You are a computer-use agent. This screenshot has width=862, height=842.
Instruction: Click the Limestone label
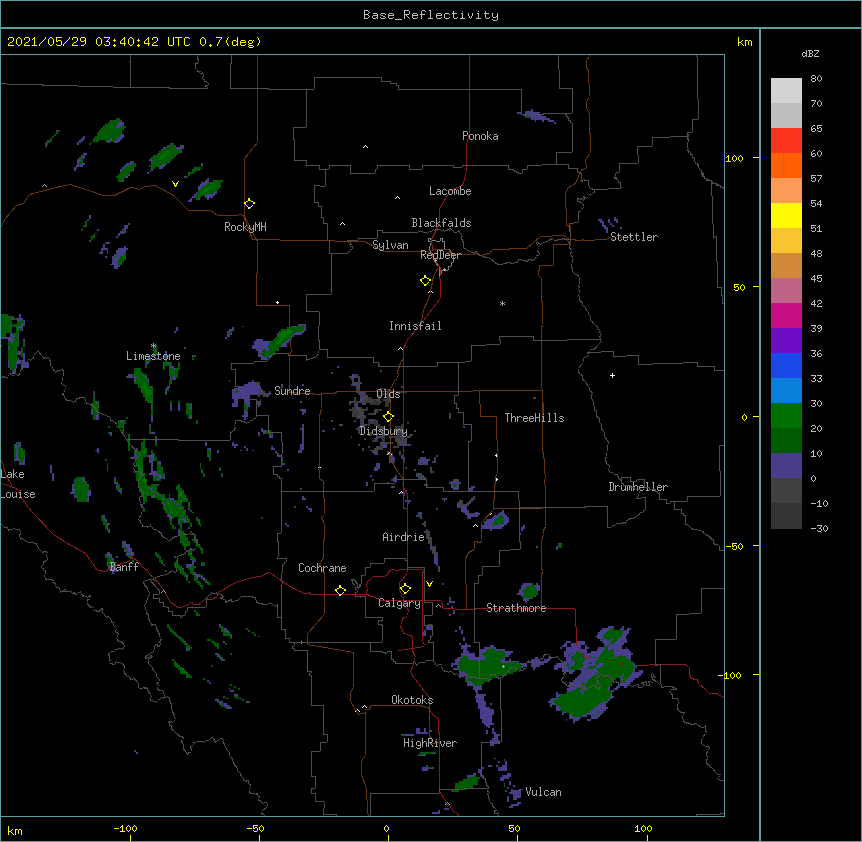pos(153,356)
